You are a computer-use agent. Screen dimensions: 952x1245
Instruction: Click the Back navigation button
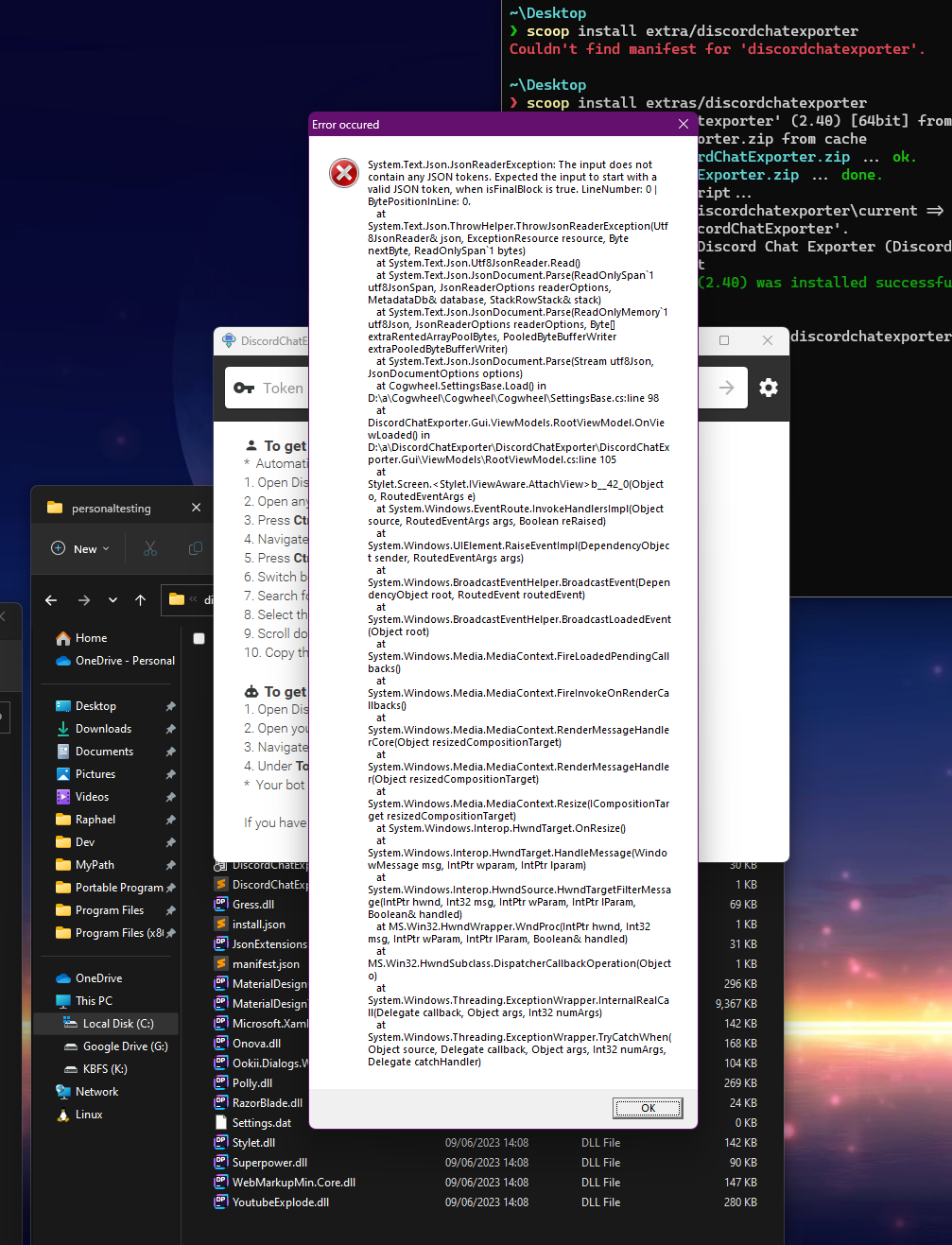pos(51,599)
